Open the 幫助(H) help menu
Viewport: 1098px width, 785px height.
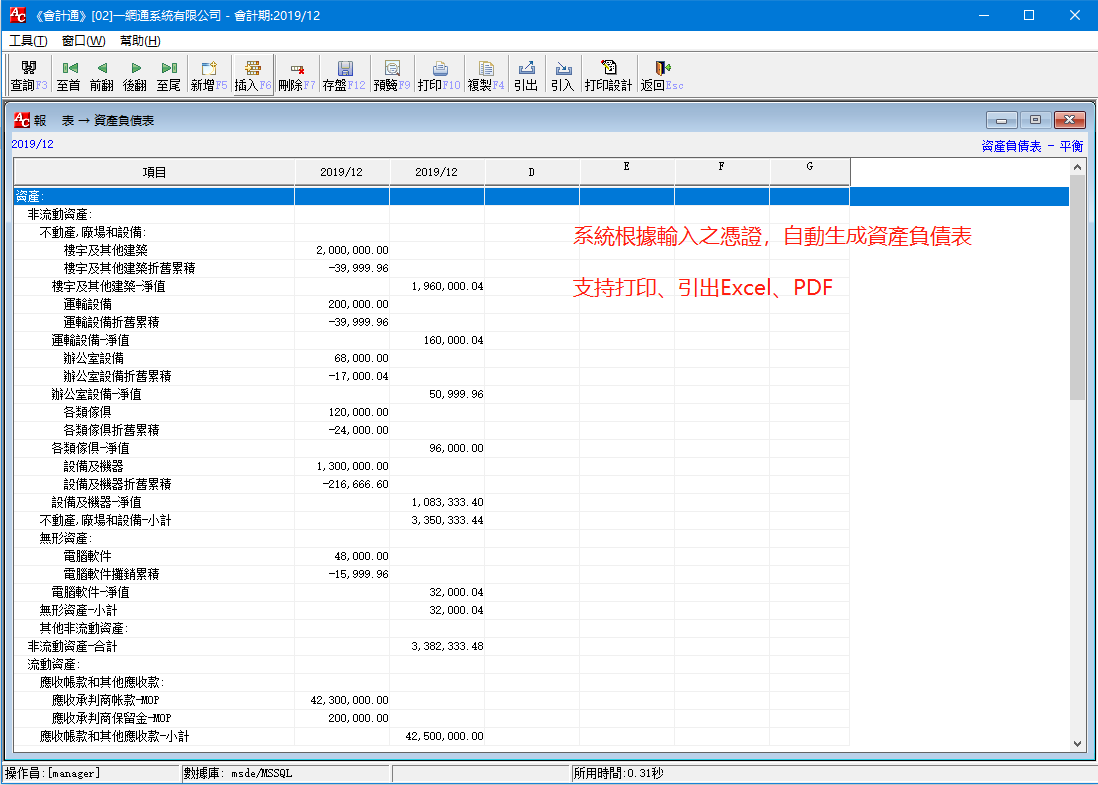coord(139,41)
